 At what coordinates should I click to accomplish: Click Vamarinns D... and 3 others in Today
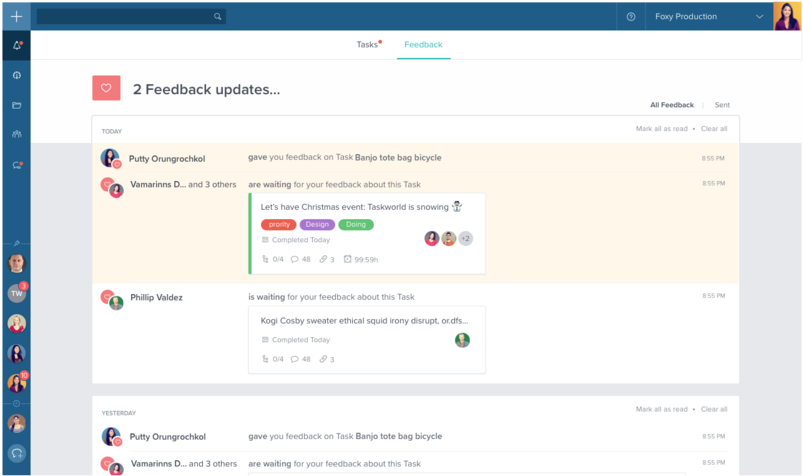[183, 184]
